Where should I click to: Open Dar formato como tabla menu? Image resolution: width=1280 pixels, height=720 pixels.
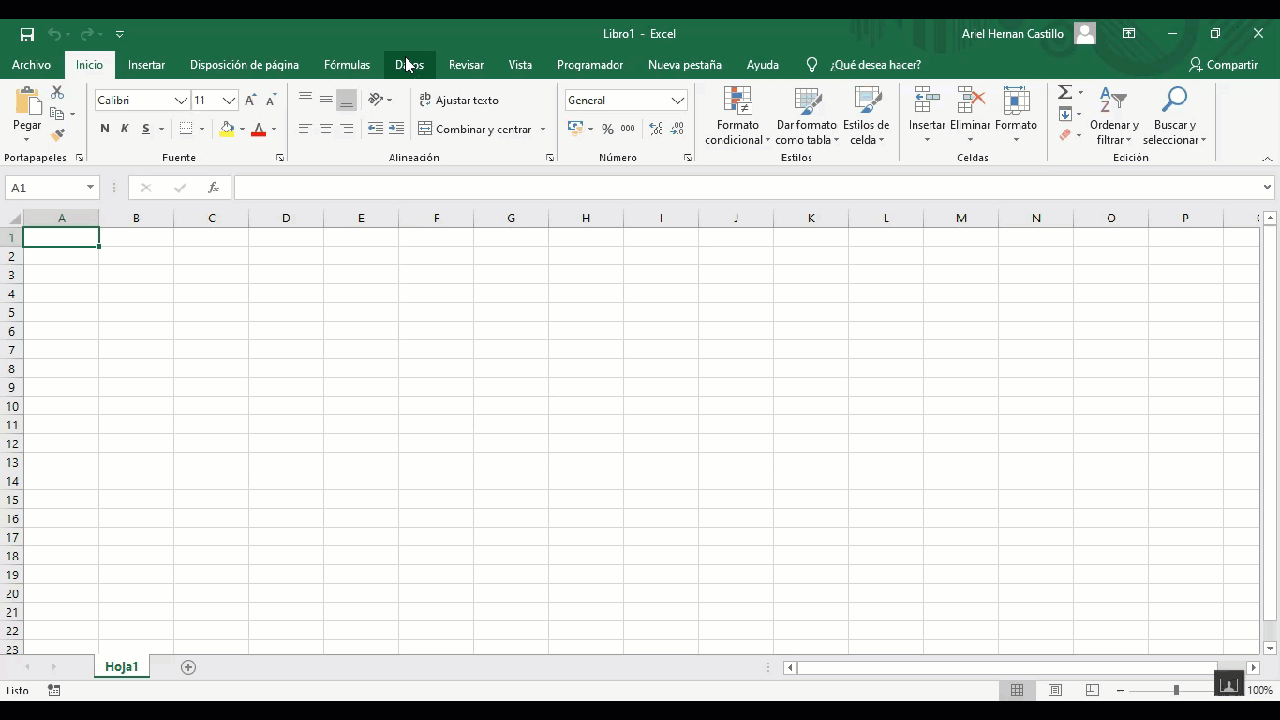point(807,116)
